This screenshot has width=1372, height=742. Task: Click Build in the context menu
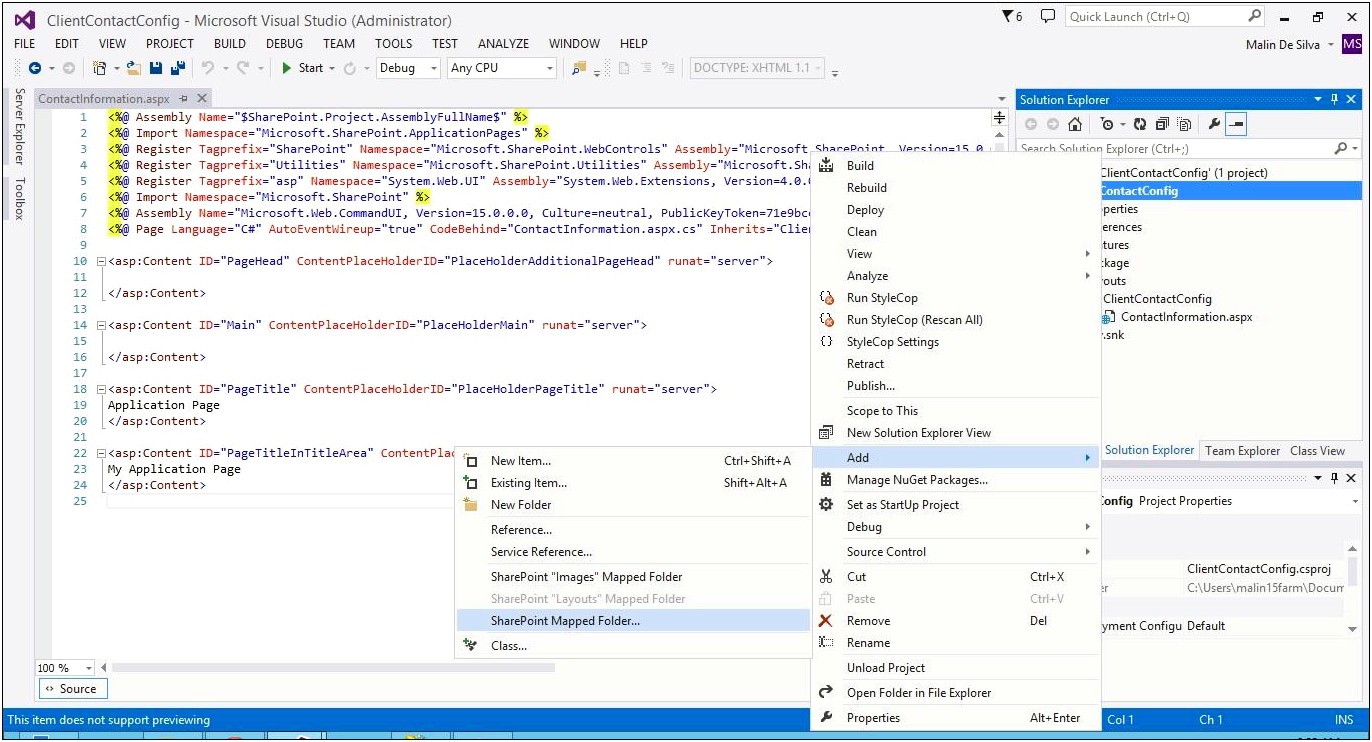click(955, 166)
